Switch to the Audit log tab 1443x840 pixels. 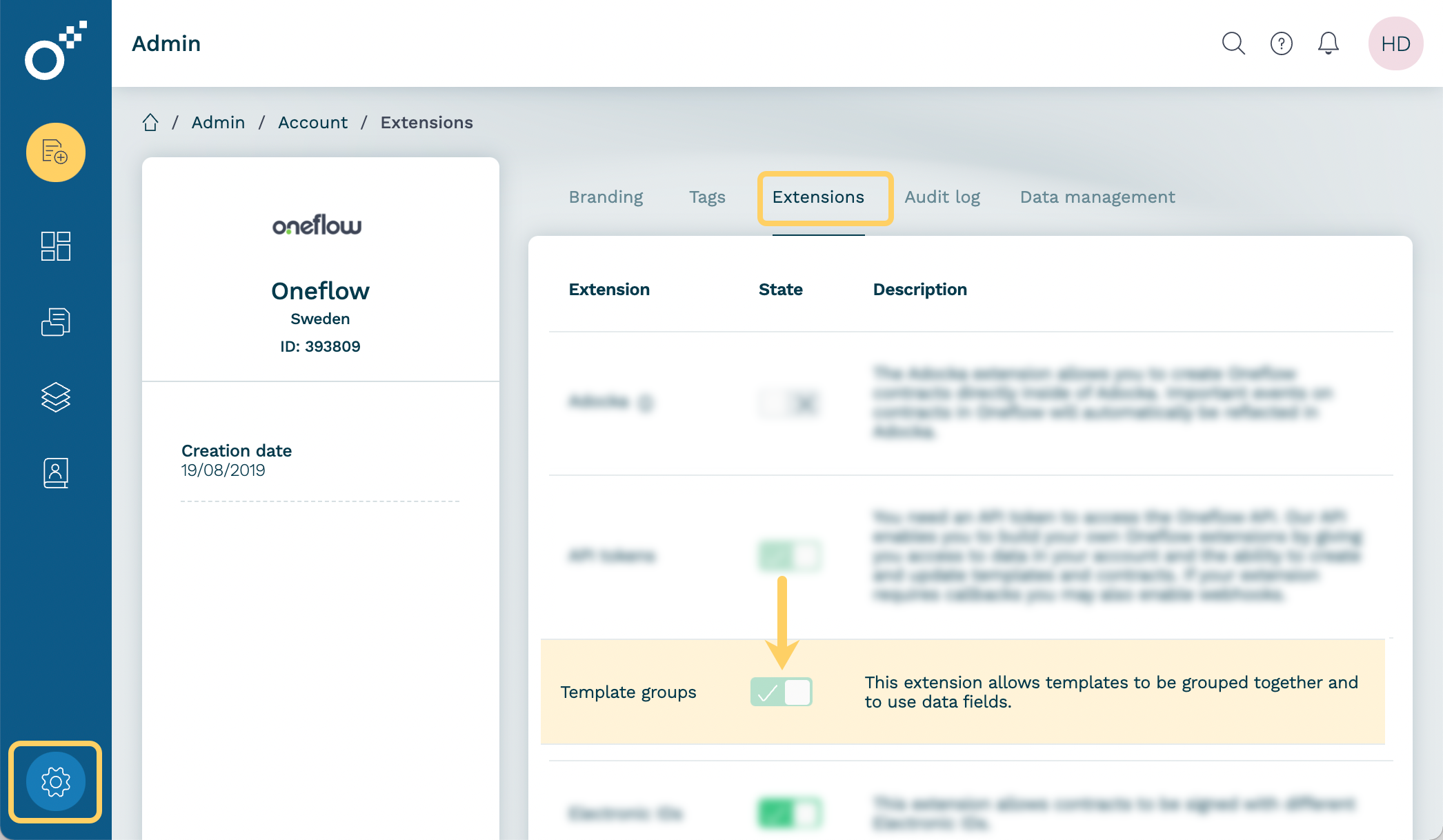pyautogui.click(x=942, y=197)
